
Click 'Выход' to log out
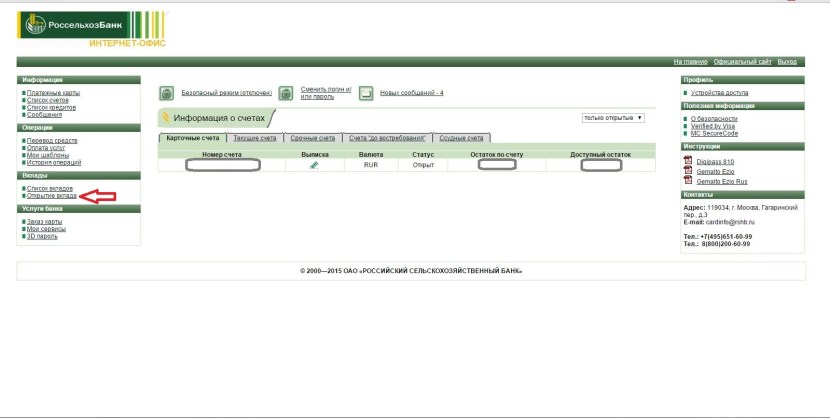787,62
